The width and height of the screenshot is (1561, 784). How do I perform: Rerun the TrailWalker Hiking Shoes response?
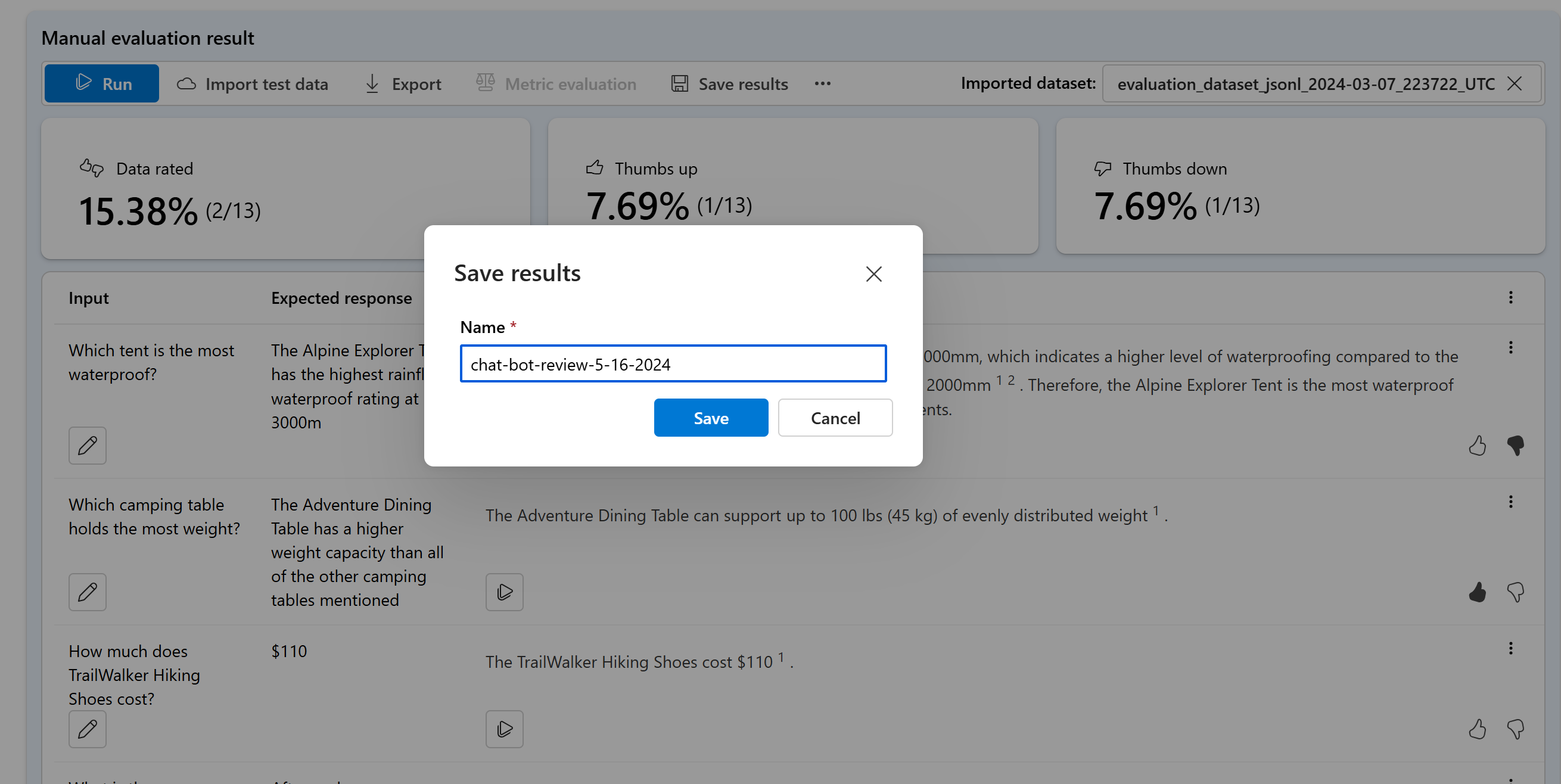tap(504, 729)
